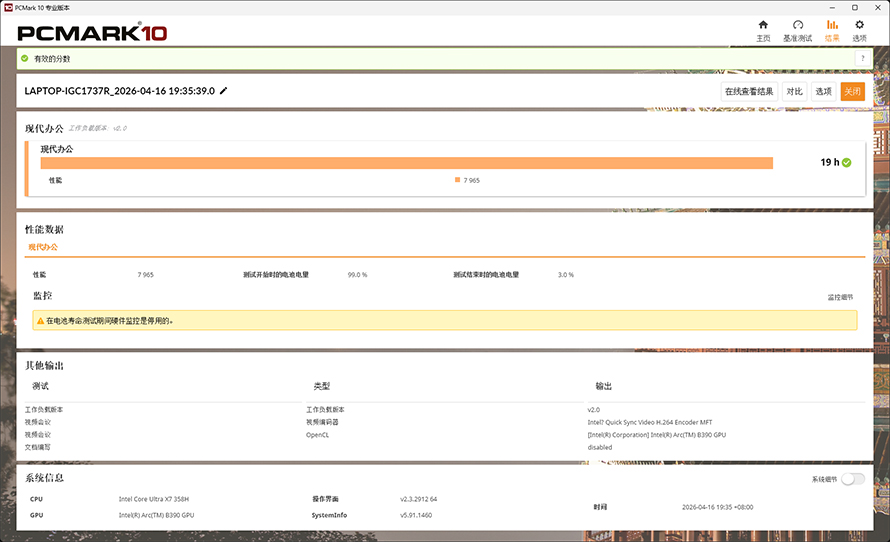Open the 监控细节 link
Screen dimensions: 890x542
(840, 297)
